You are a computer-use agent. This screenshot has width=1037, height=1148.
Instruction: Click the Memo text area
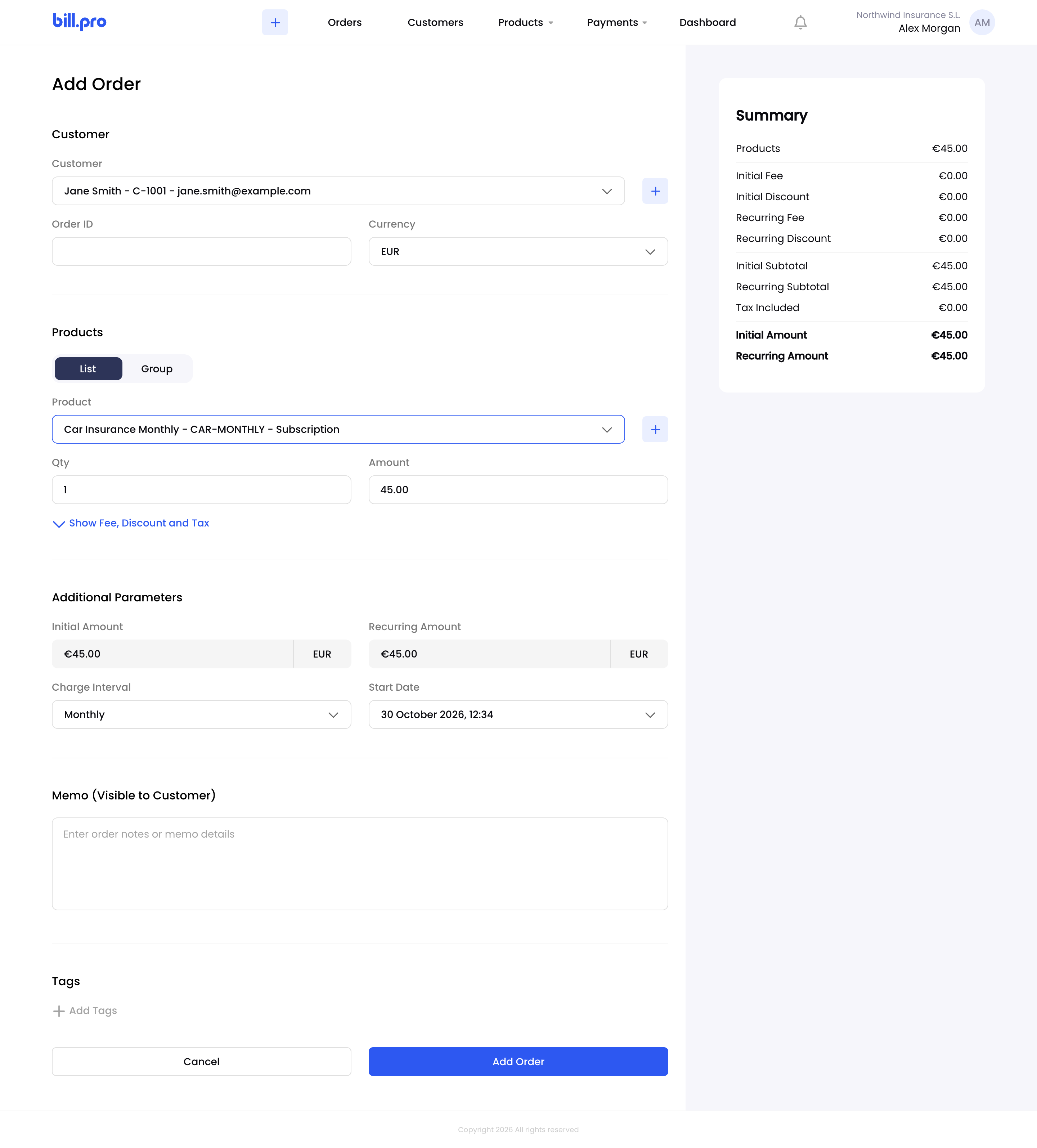pyautogui.click(x=360, y=864)
